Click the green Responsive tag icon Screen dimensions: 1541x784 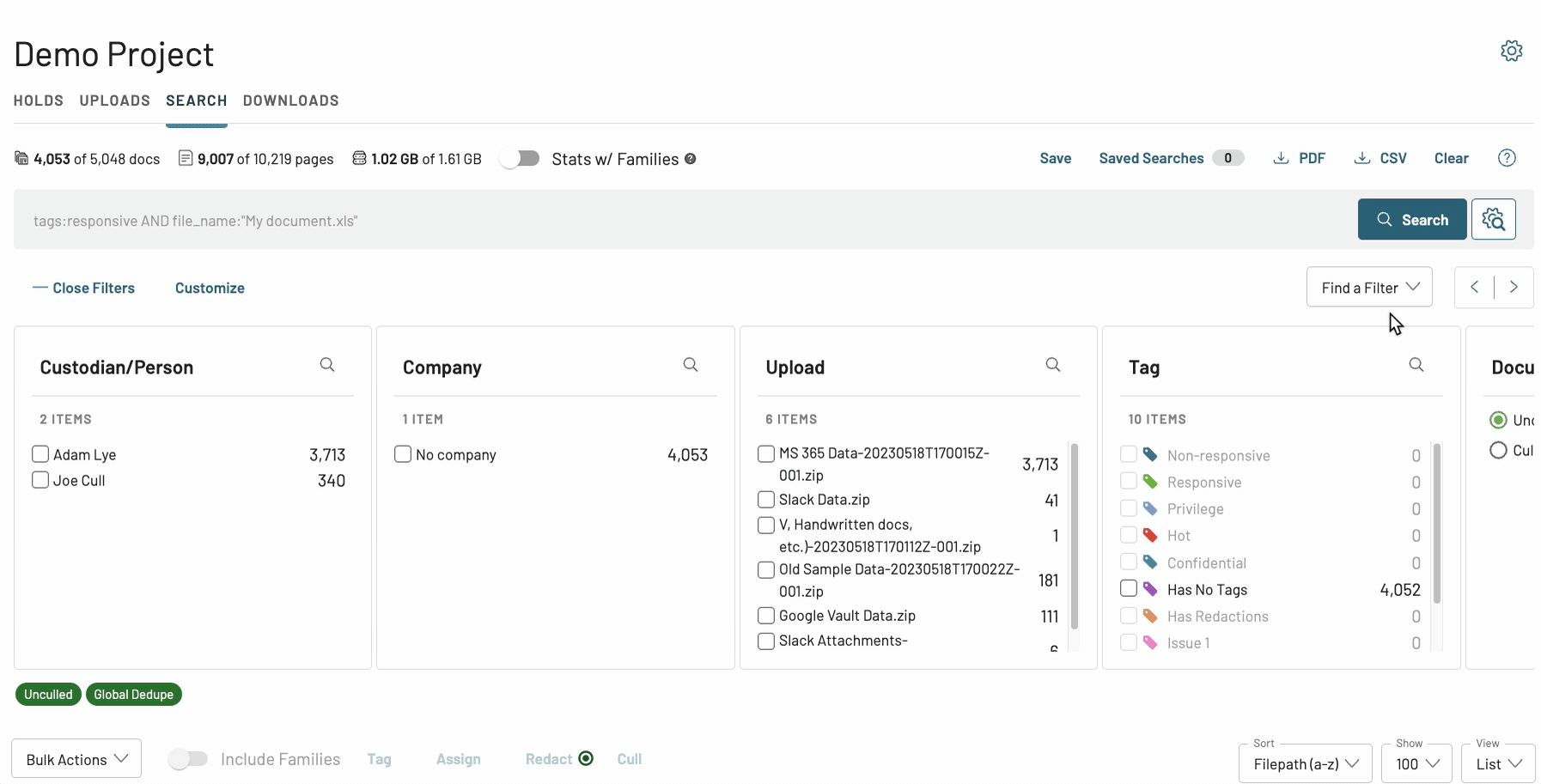tap(1150, 482)
